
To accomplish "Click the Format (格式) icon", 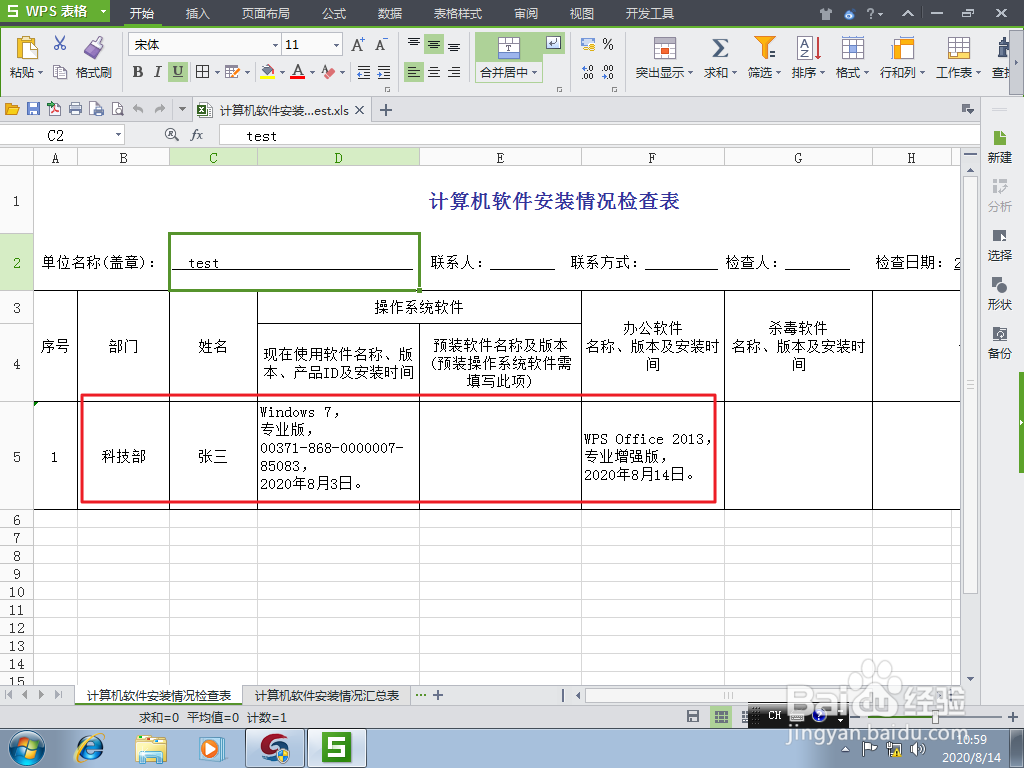I will (852, 48).
